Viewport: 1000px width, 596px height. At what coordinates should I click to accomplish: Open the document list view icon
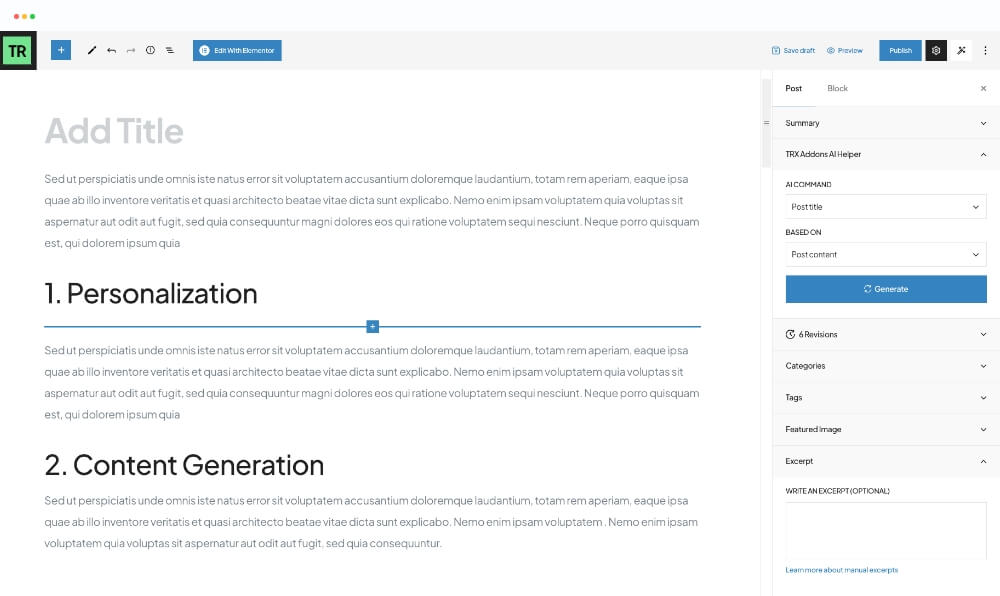tap(170, 50)
